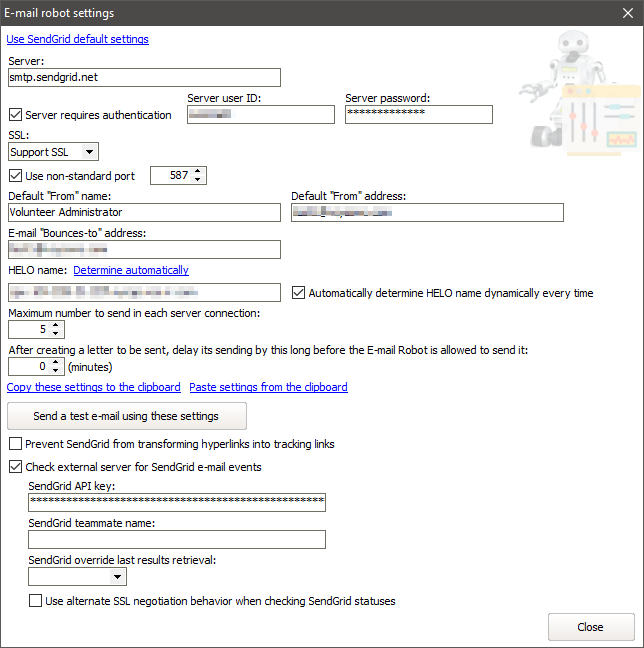Toggle Server requires authentication checkbox
This screenshot has height=648, width=644.
(x=15, y=115)
